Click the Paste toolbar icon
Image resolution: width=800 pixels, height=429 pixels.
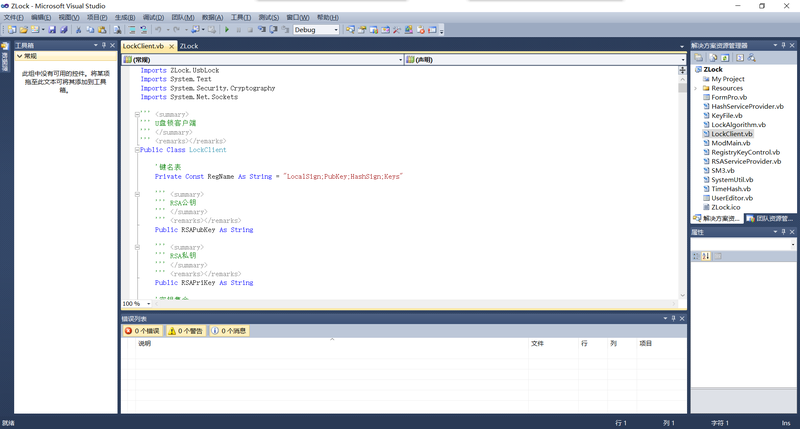102,30
